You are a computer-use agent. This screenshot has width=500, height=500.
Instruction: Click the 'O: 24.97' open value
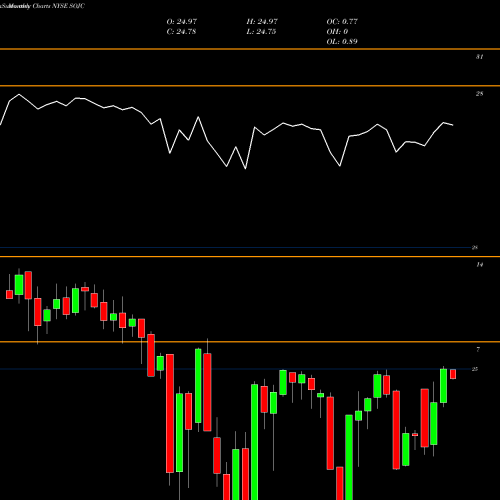click(x=182, y=21)
